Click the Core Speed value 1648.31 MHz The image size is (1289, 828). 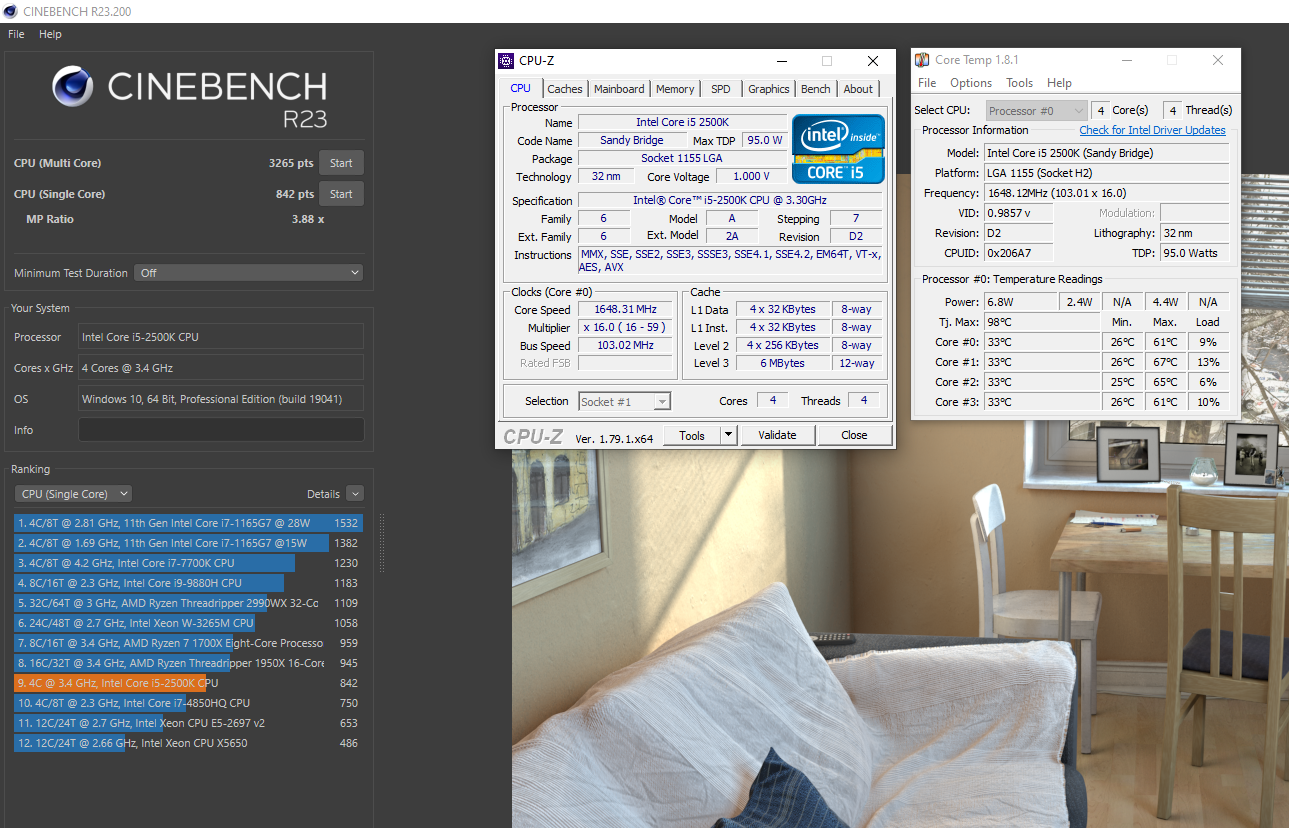626,310
